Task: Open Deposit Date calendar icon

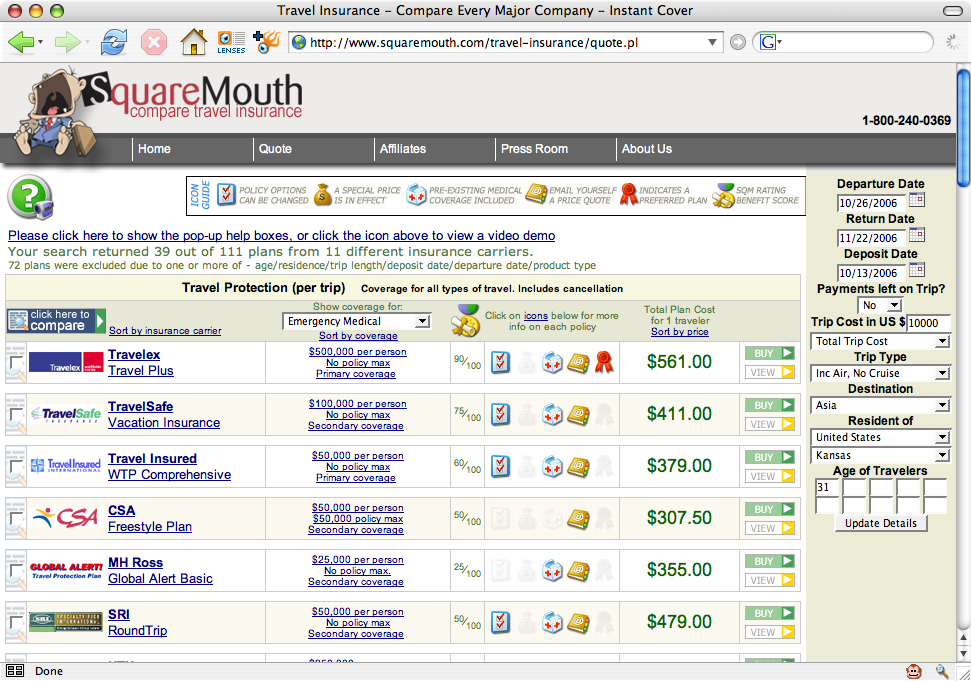Action: (x=917, y=270)
